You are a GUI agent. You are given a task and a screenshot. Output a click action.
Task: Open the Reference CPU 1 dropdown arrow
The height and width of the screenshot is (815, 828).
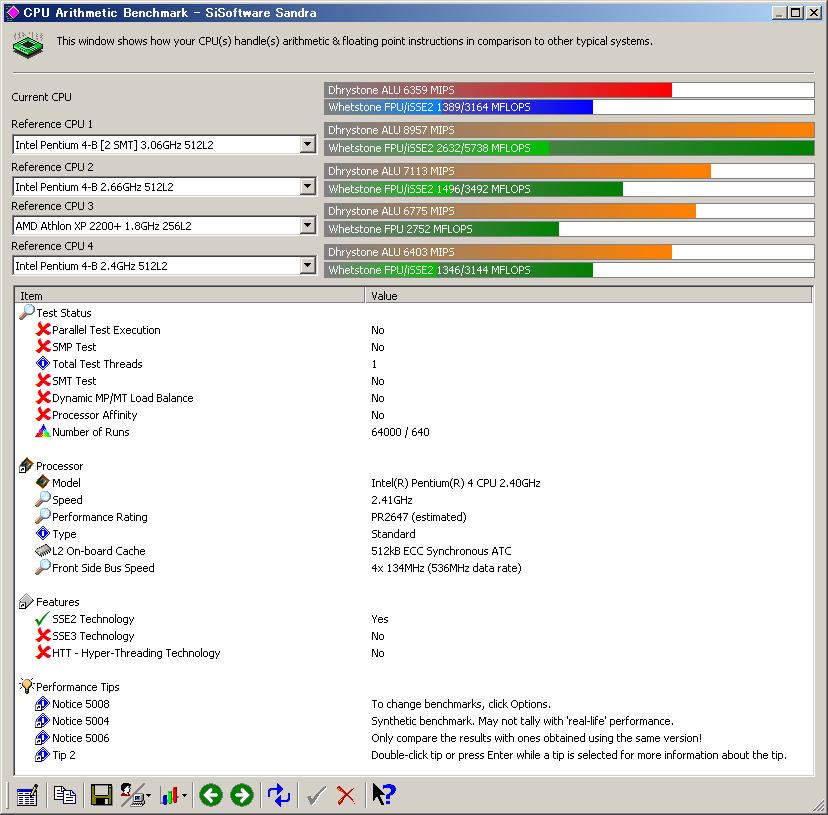click(307, 144)
